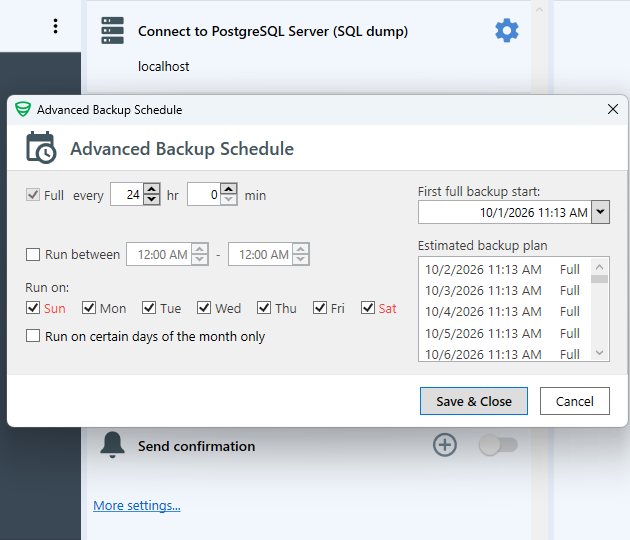Click the localhost server name text
The image size is (630, 540).
tap(164, 66)
